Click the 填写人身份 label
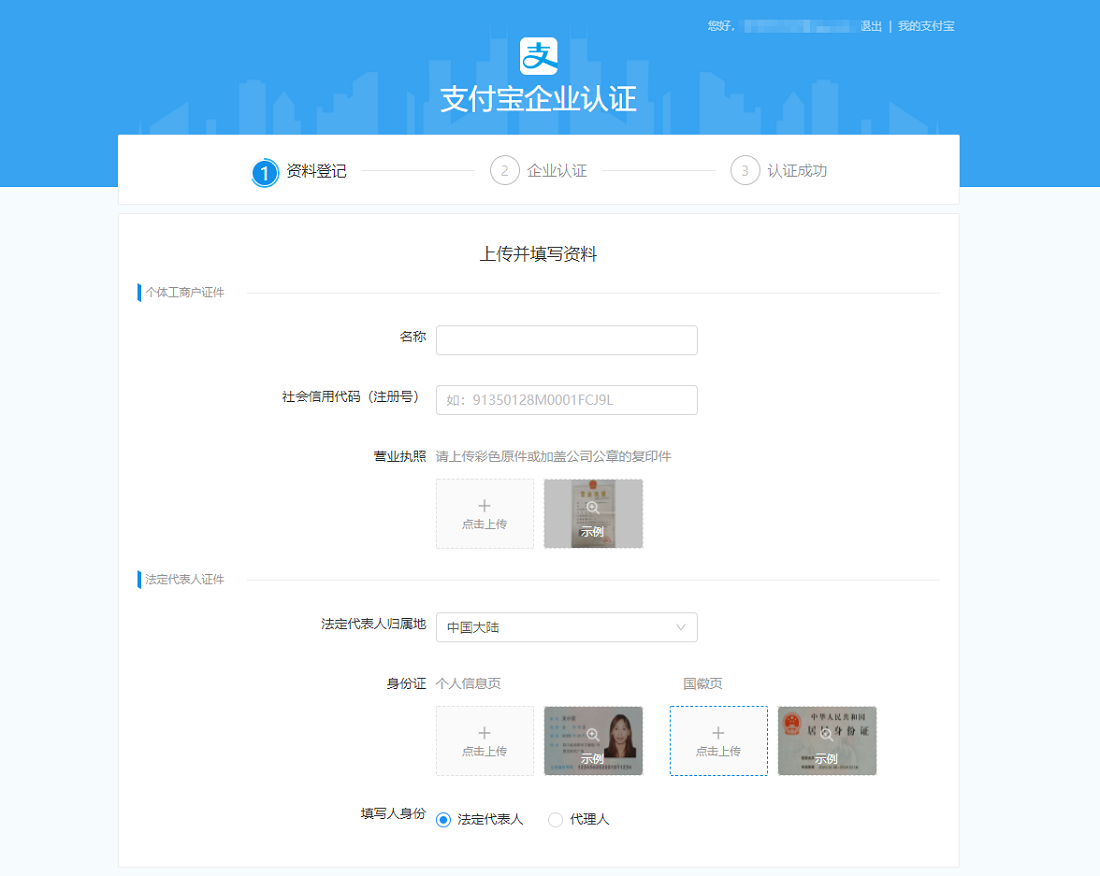This screenshot has width=1100, height=876. click(x=394, y=814)
